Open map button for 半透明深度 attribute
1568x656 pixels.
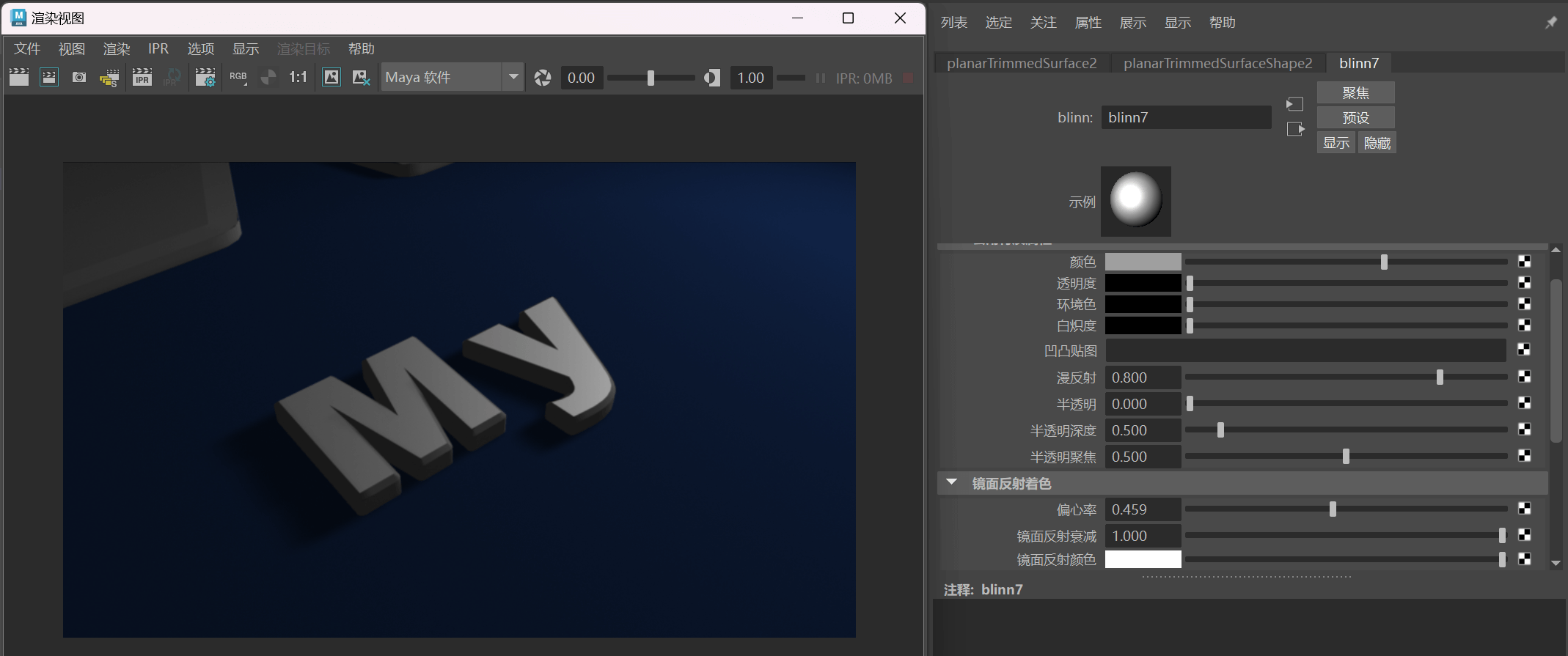point(1524,430)
